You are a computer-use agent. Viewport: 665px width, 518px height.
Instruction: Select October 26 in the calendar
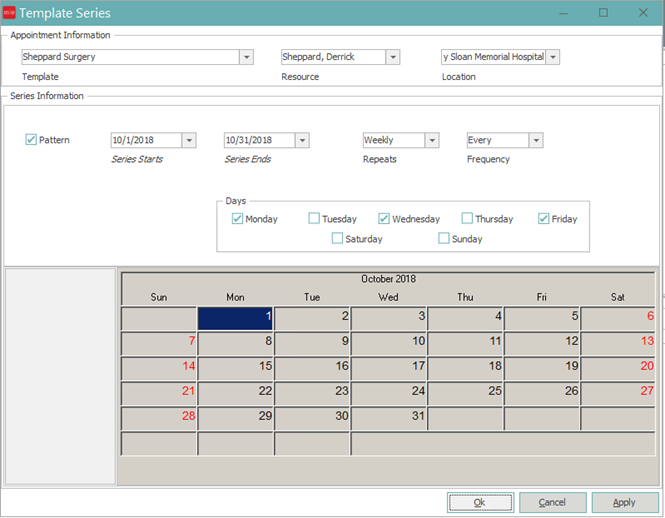coord(542,394)
